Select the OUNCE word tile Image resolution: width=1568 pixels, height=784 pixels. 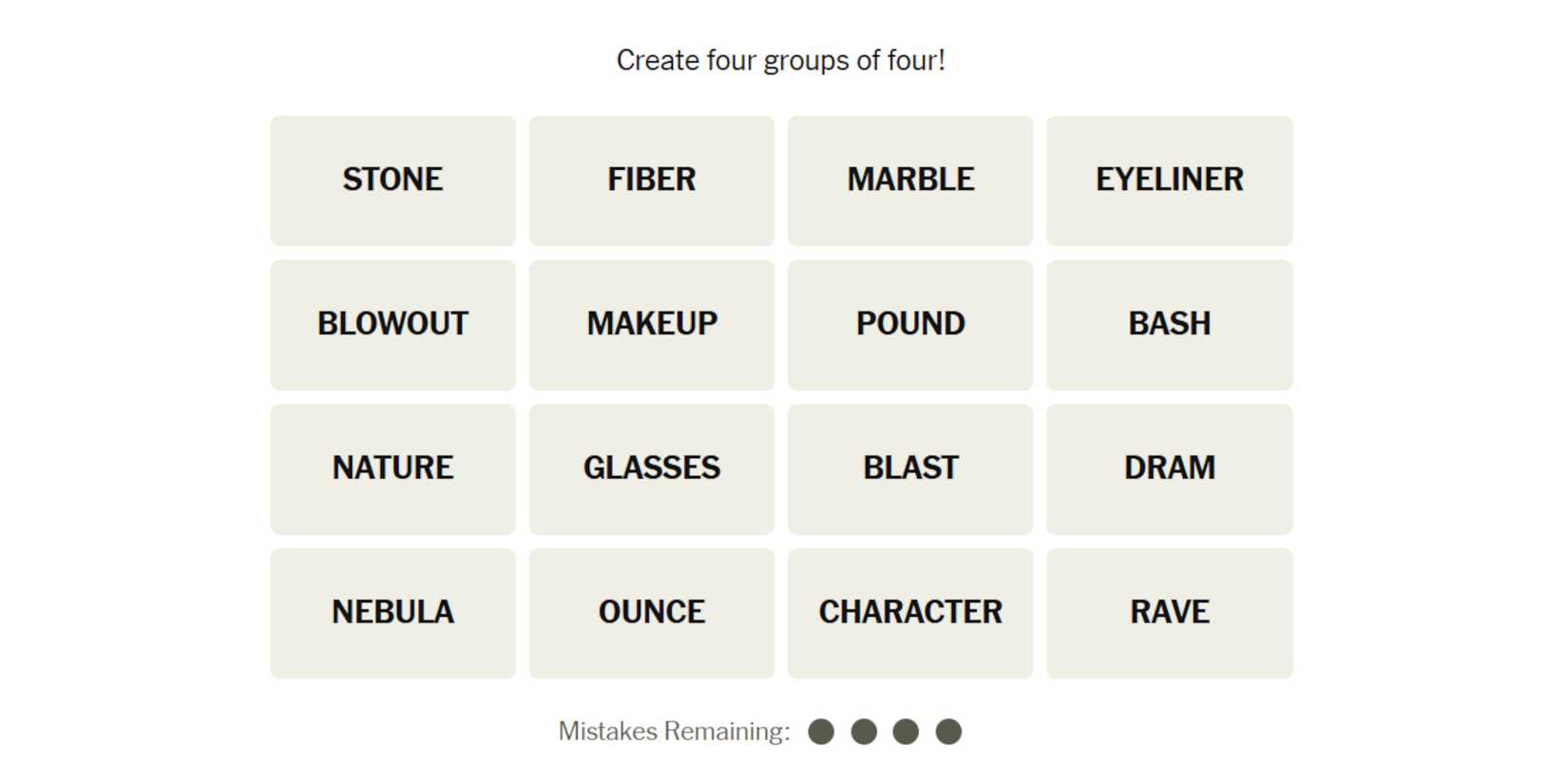651,613
